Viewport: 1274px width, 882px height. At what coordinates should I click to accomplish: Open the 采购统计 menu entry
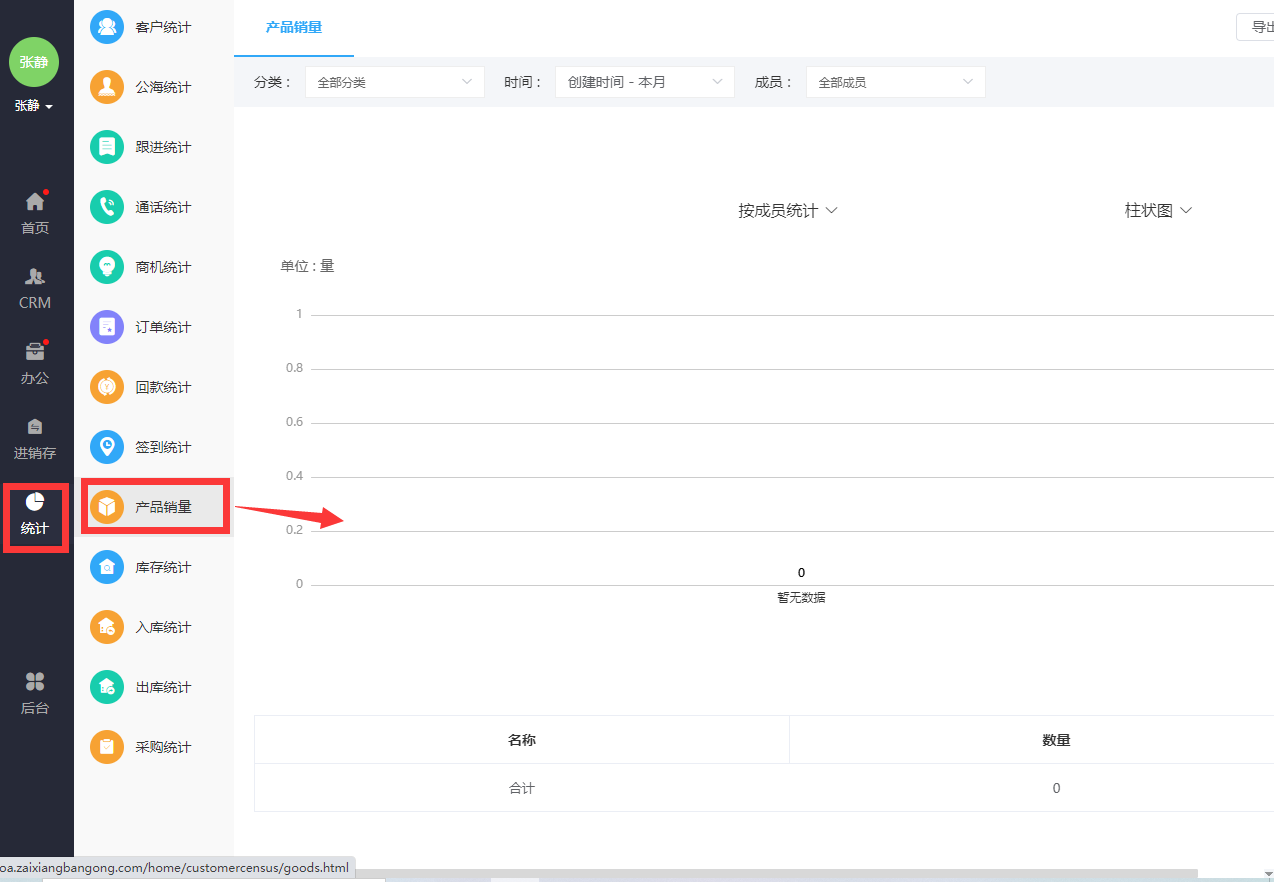click(x=154, y=747)
